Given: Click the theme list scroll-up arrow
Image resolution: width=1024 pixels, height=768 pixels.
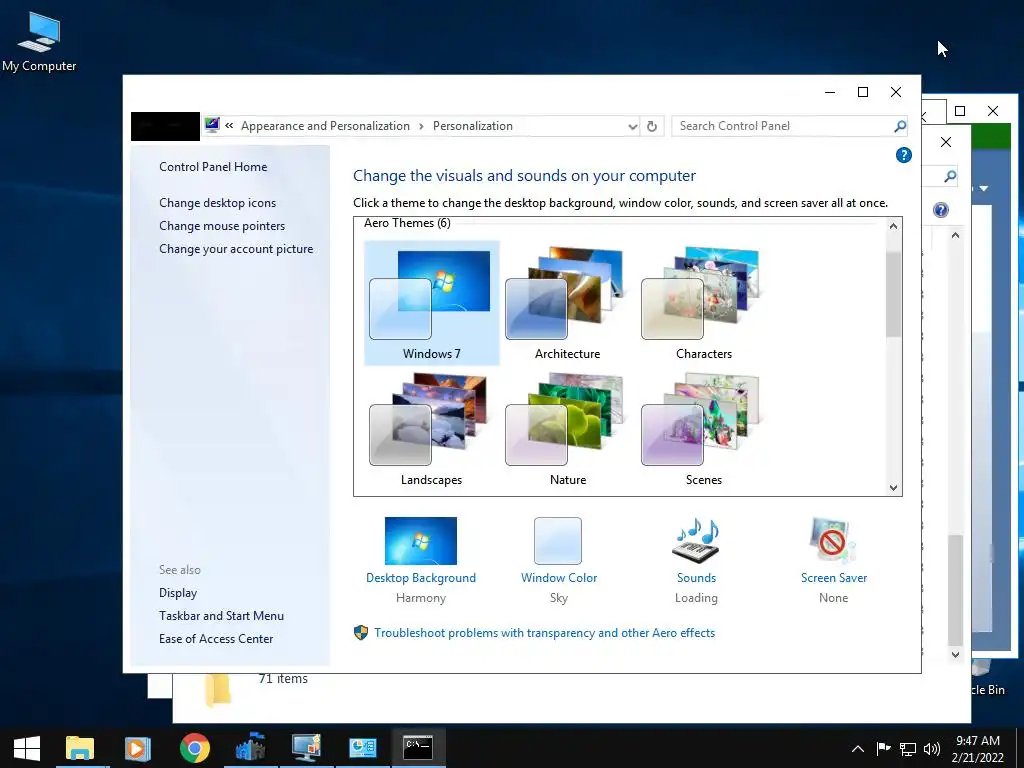Looking at the screenshot, I should pos(893,226).
